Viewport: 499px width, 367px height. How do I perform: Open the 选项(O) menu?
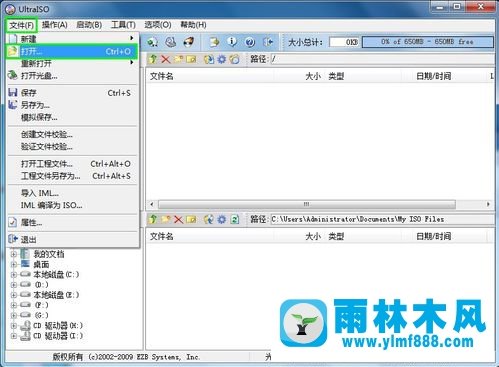[158, 25]
